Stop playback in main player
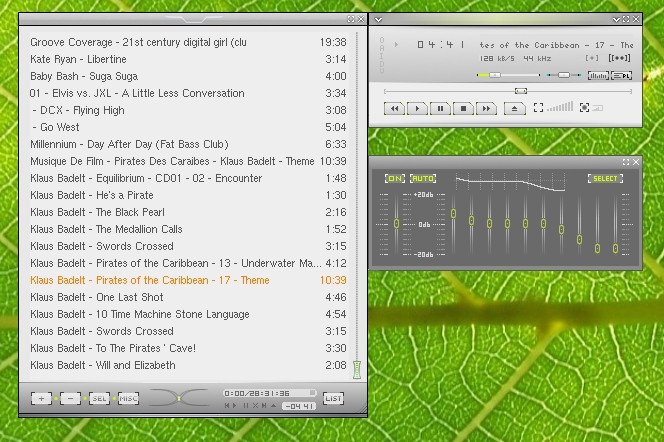 [463, 108]
